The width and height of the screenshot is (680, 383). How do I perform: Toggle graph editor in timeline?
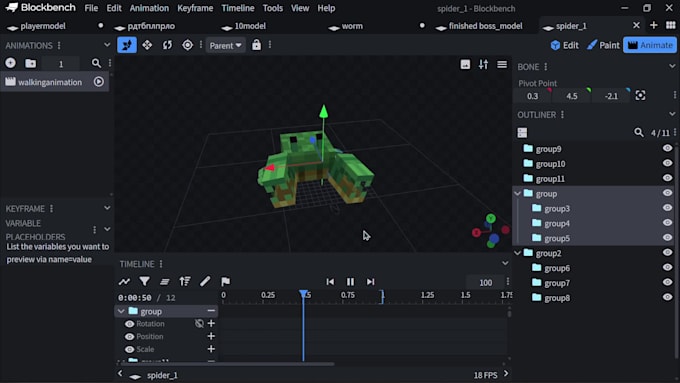tap(124, 282)
